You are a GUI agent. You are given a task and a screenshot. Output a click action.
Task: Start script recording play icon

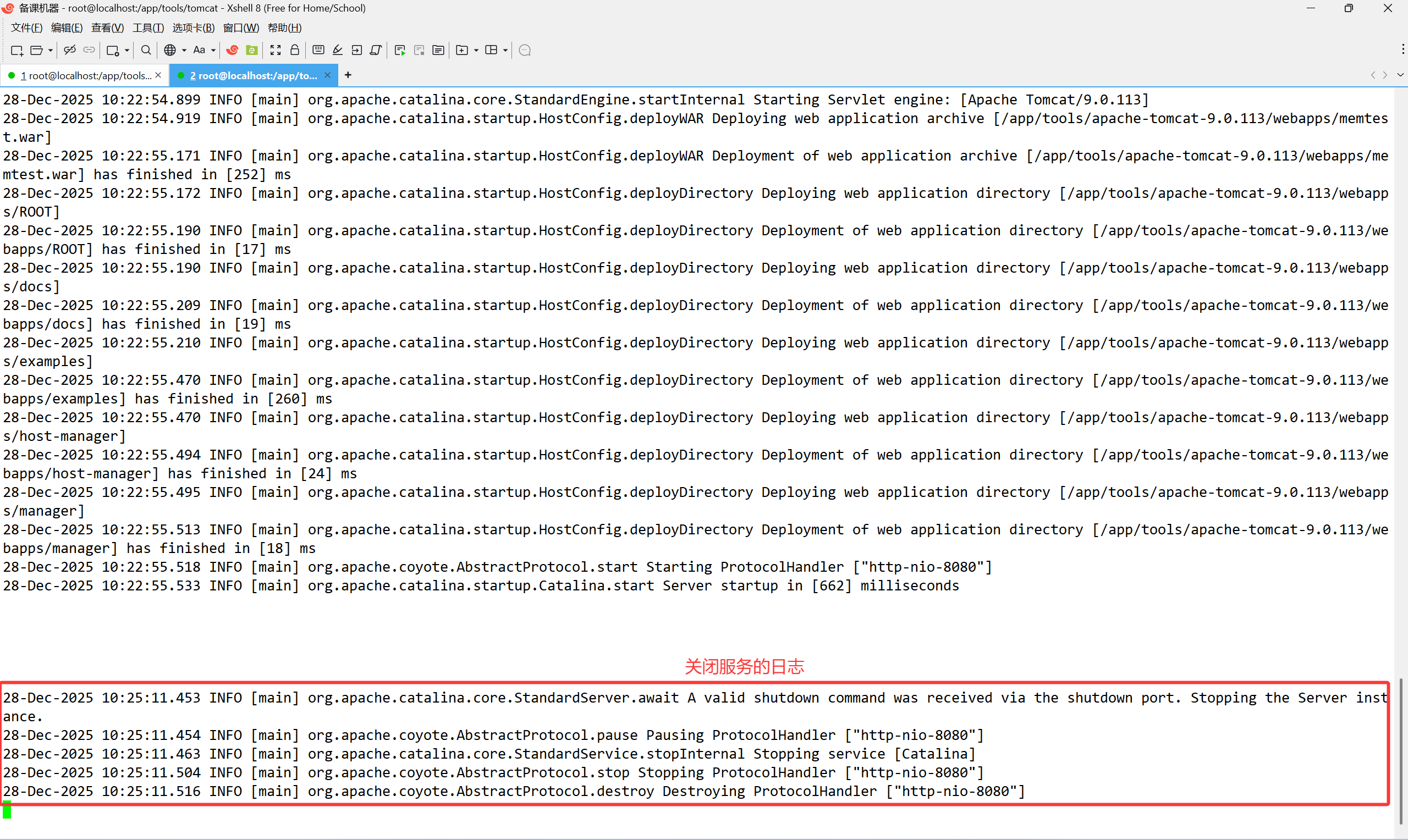click(x=400, y=51)
